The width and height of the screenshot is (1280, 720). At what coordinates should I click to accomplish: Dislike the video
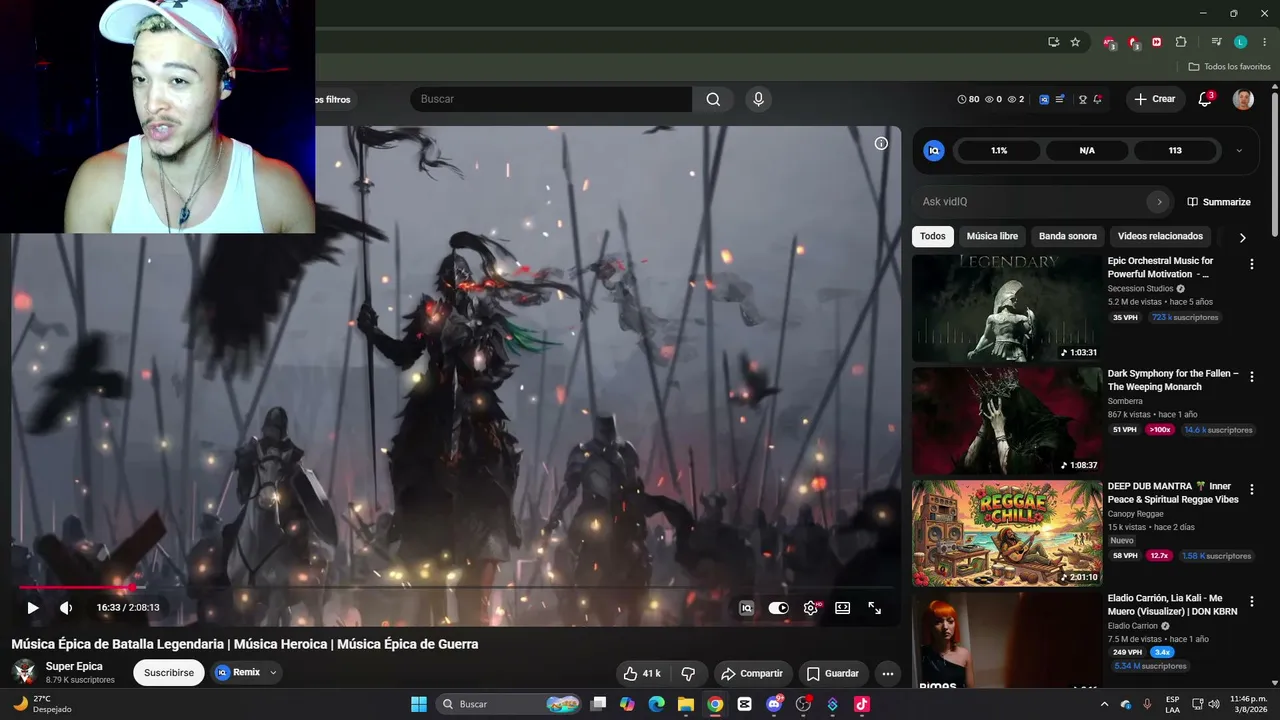[x=688, y=674]
